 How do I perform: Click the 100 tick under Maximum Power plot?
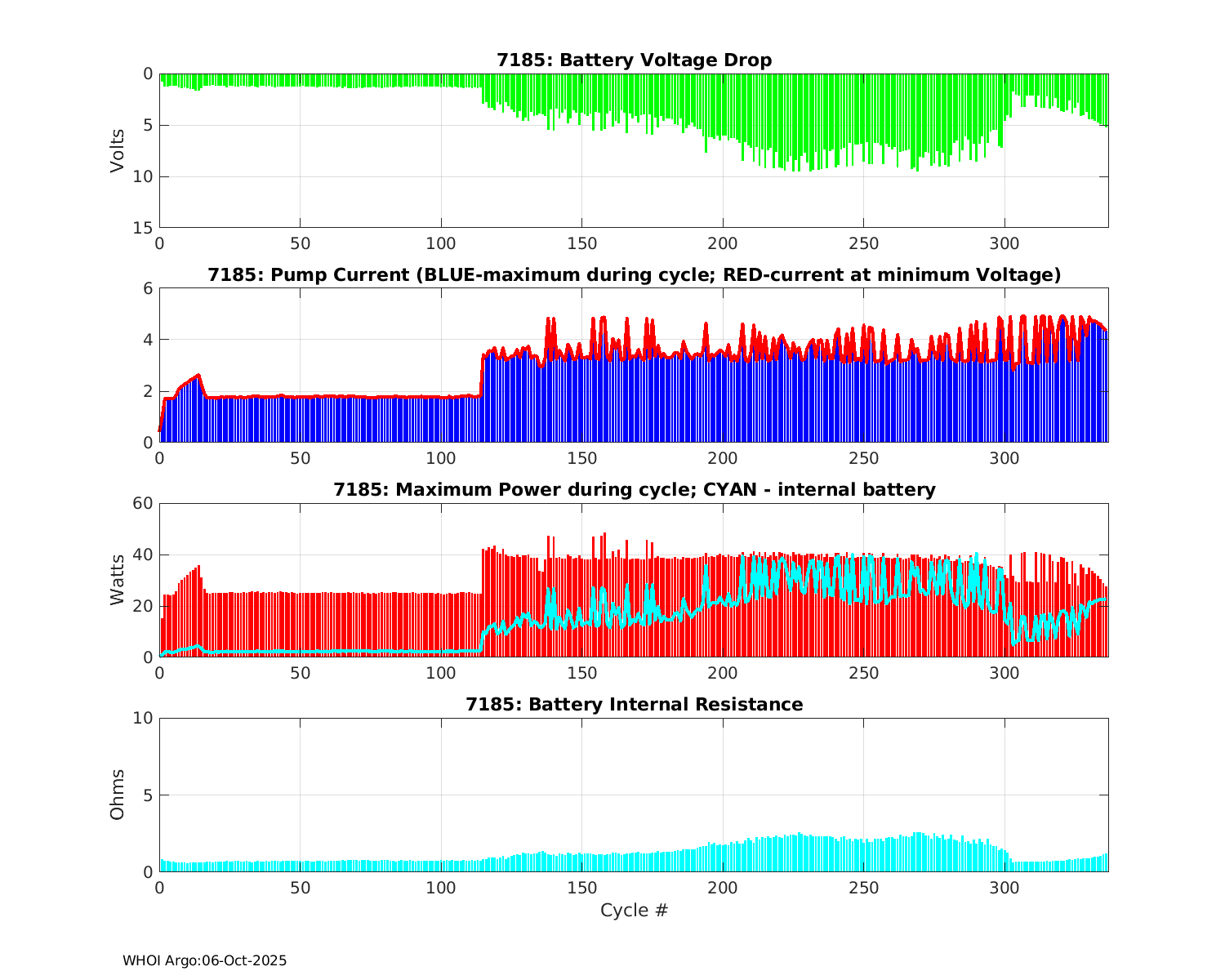pos(441,673)
